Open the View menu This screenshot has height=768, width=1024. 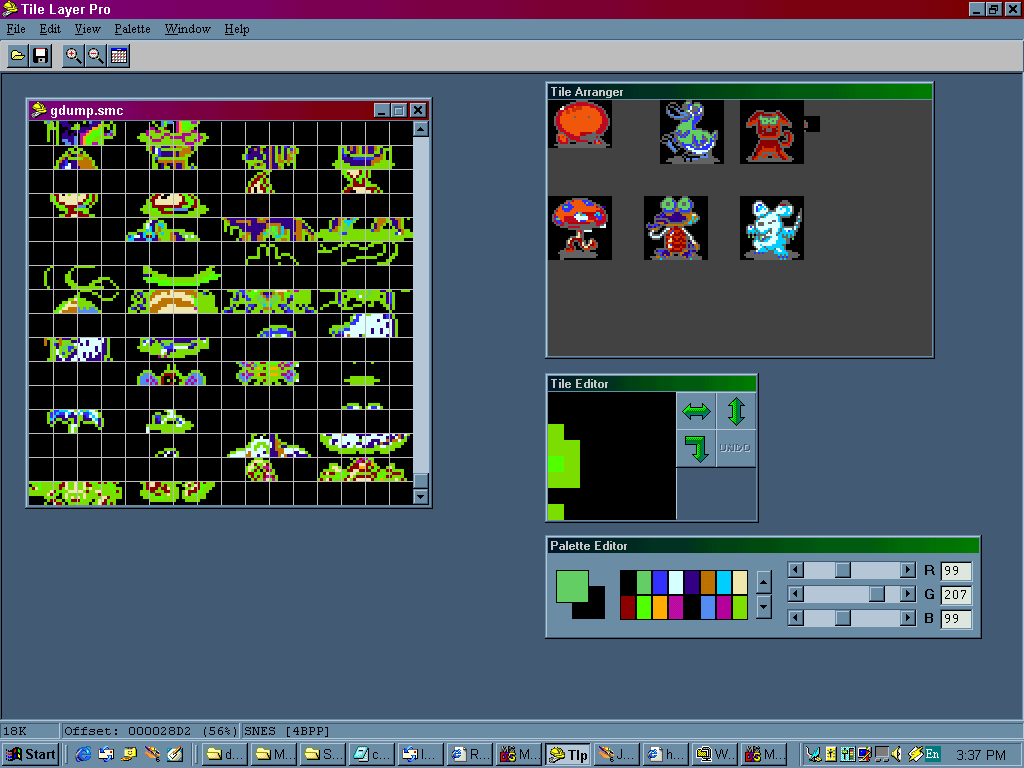pyautogui.click(x=87, y=29)
